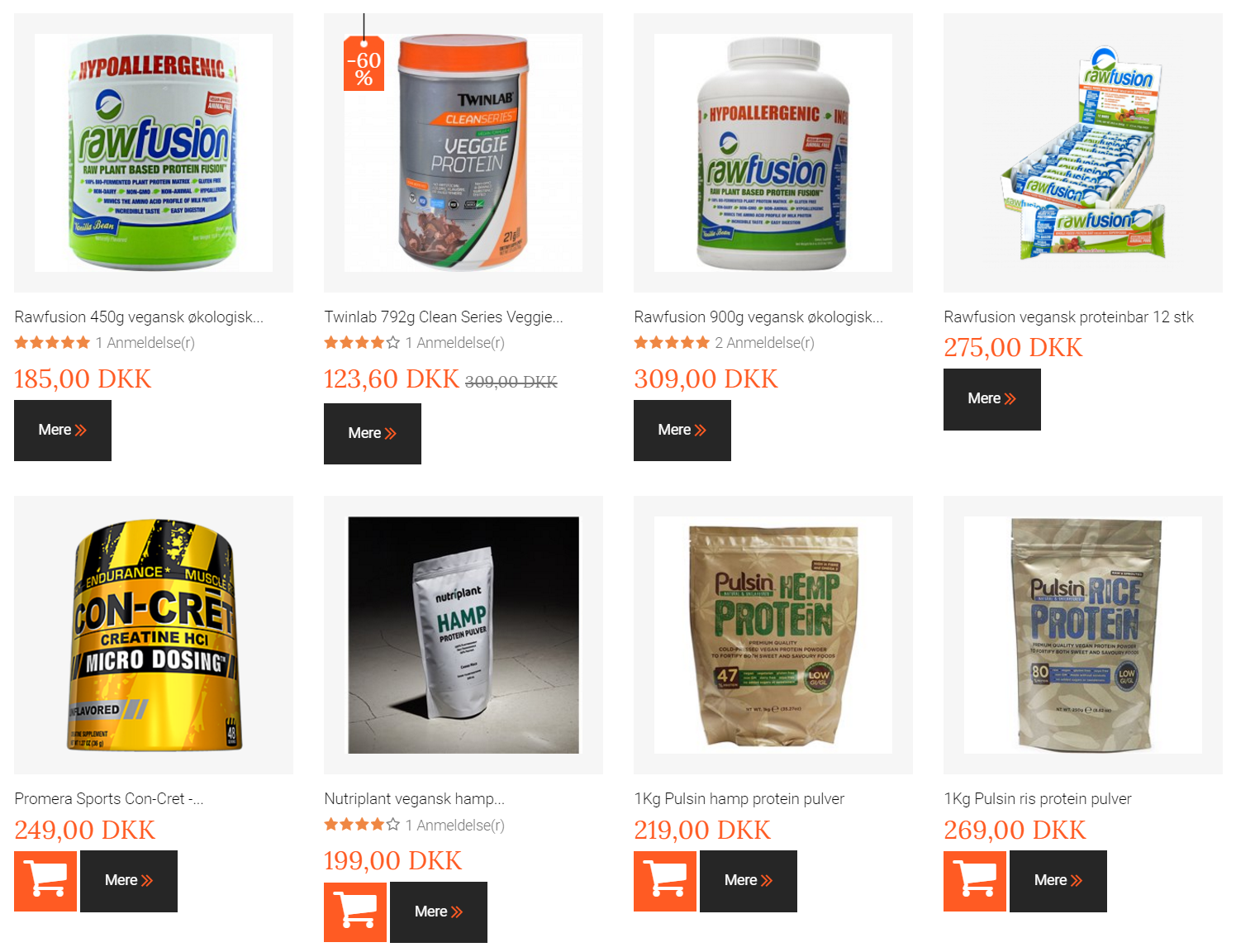1236x952 pixels.
Task: Open Nutriplant Hamp pouch product image
Action: 463,635
